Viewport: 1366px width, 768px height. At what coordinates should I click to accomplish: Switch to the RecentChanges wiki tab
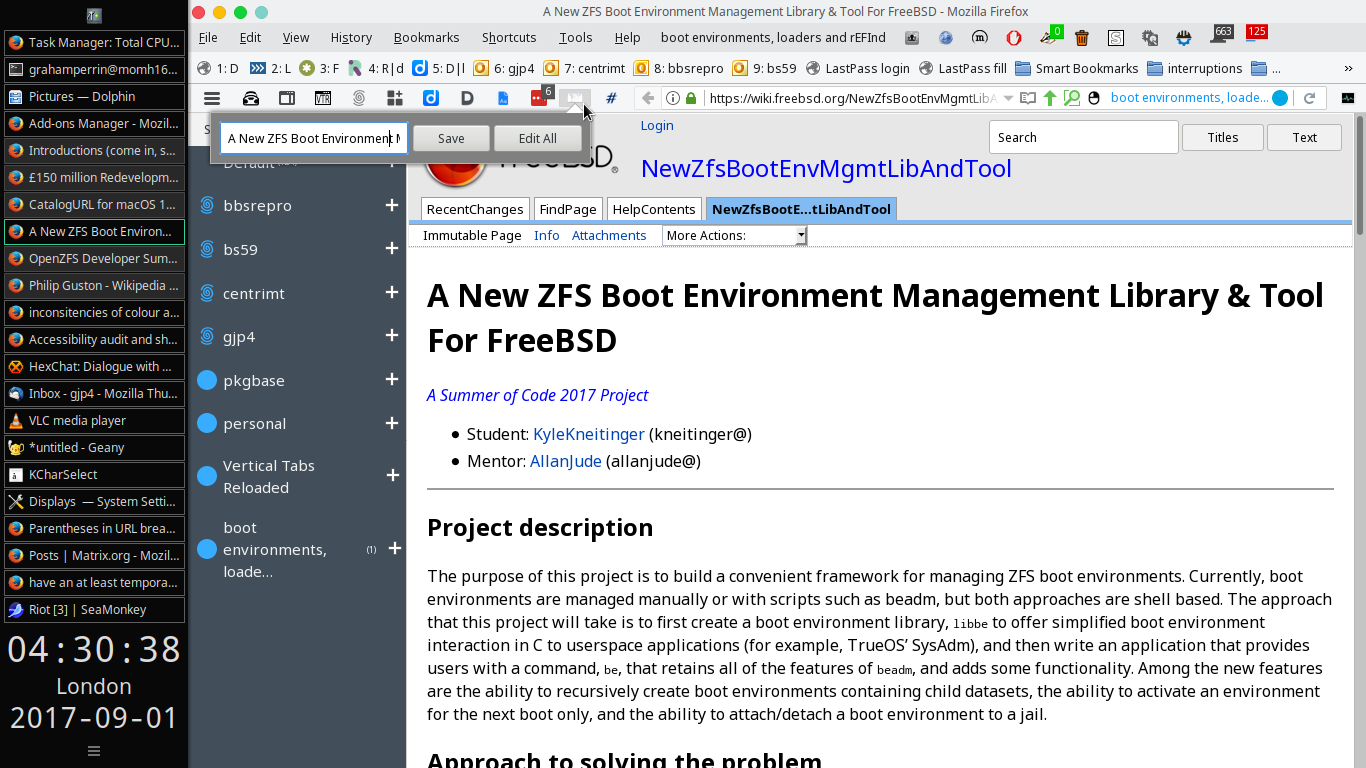click(x=474, y=209)
